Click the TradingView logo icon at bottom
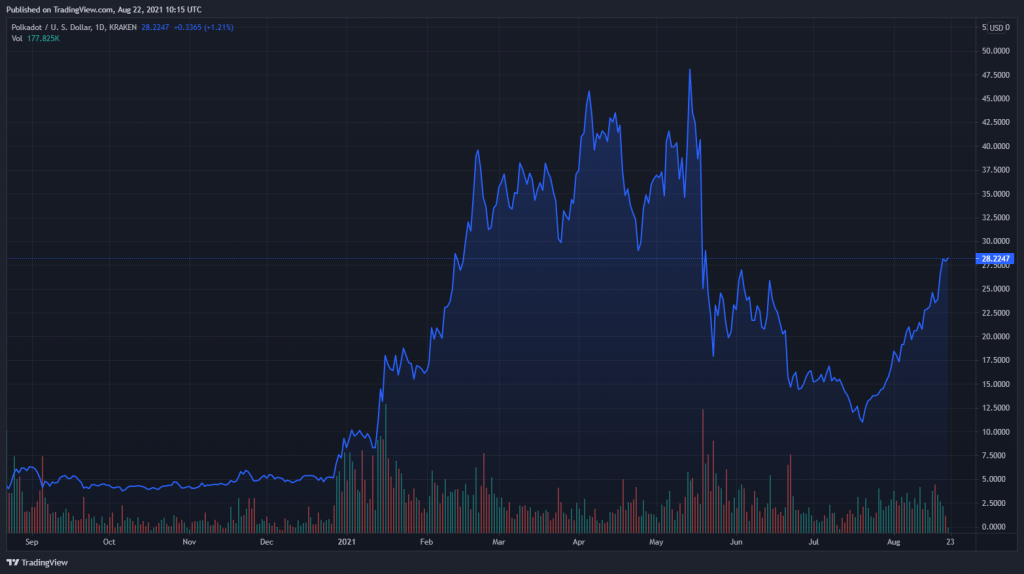The height and width of the screenshot is (574, 1024). point(12,562)
